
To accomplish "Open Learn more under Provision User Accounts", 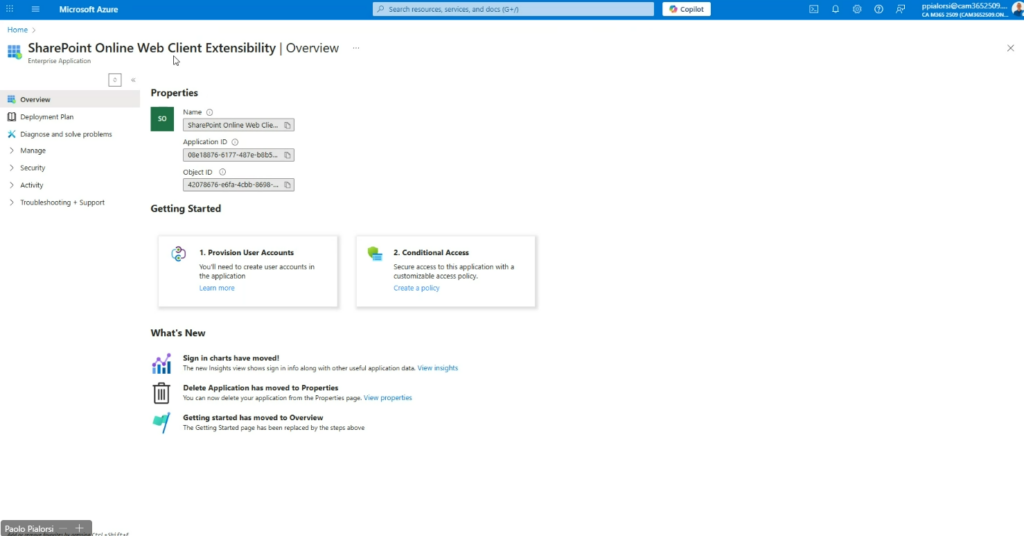I will tap(217, 288).
